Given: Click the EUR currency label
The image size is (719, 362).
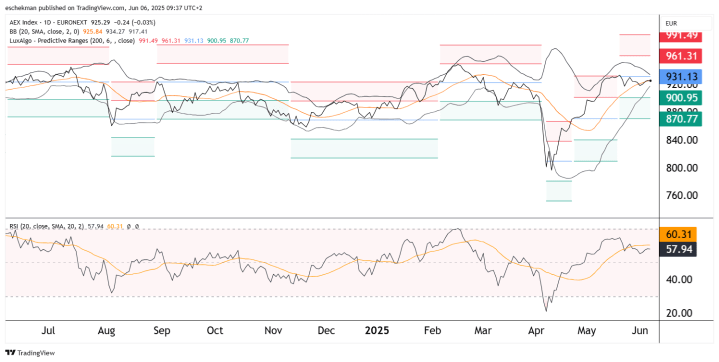Looking at the screenshot, I should pos(671,23).
